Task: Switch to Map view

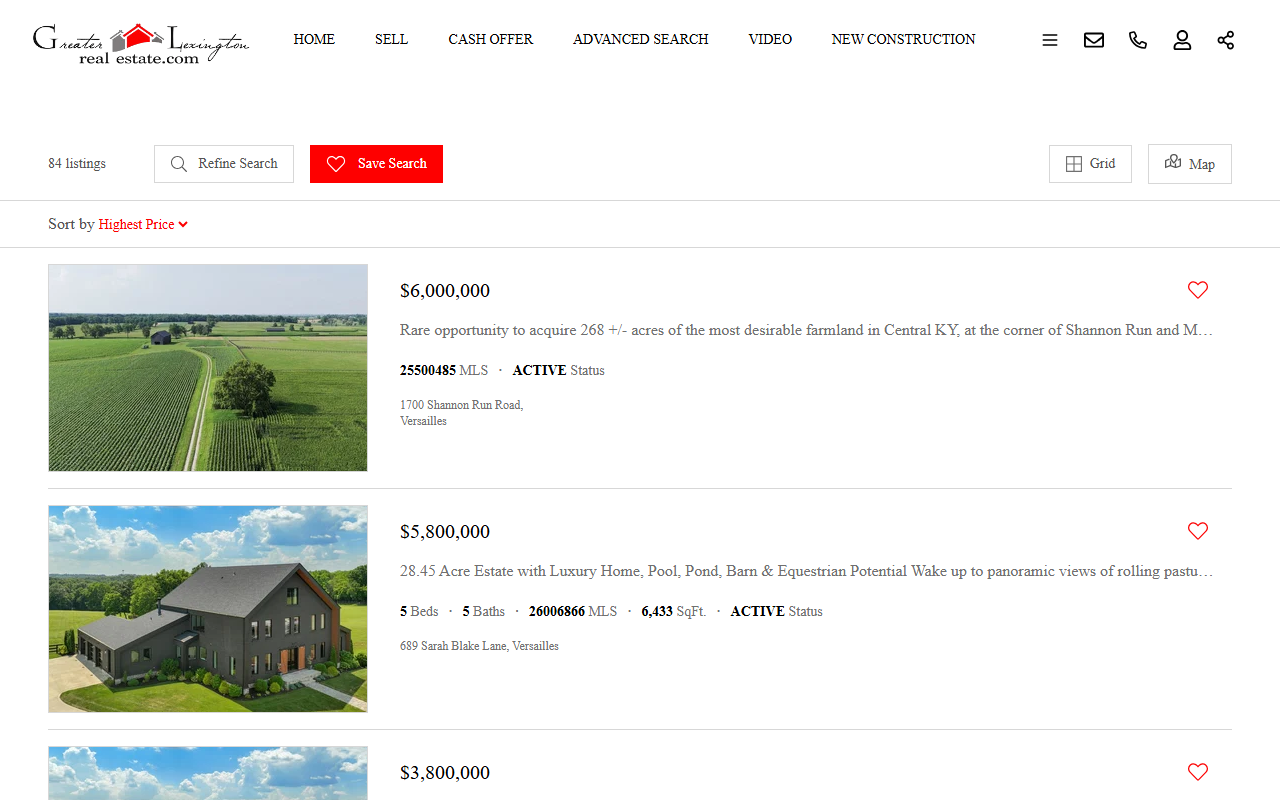Action: [x=1190, y=164]
